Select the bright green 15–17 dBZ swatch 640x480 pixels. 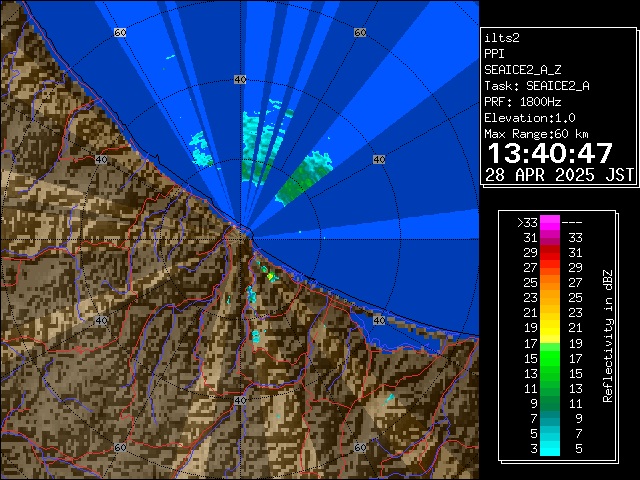pyautogui.click(x=550, y=358)
